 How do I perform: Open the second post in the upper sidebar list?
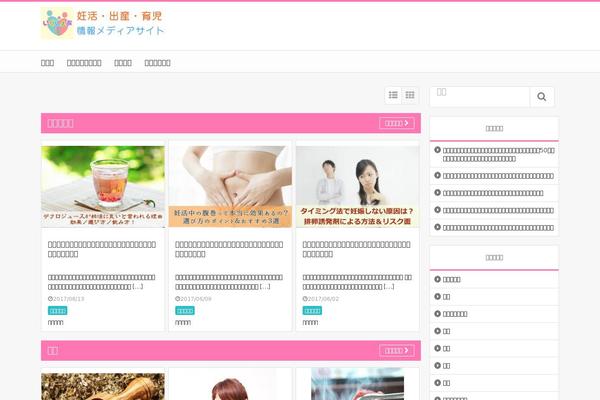498,176
